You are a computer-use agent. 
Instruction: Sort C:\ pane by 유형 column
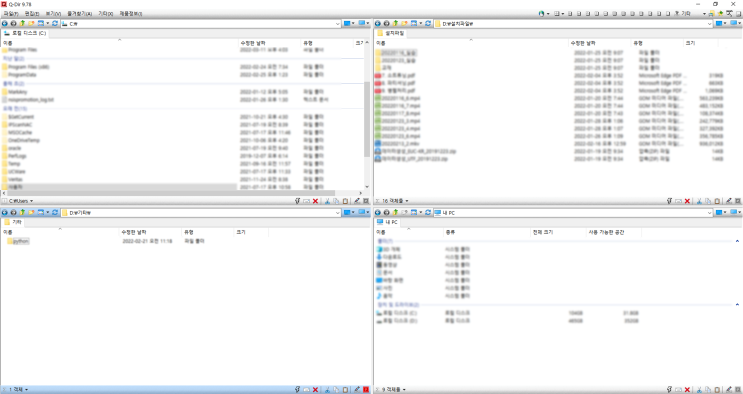tap(327, 43)
